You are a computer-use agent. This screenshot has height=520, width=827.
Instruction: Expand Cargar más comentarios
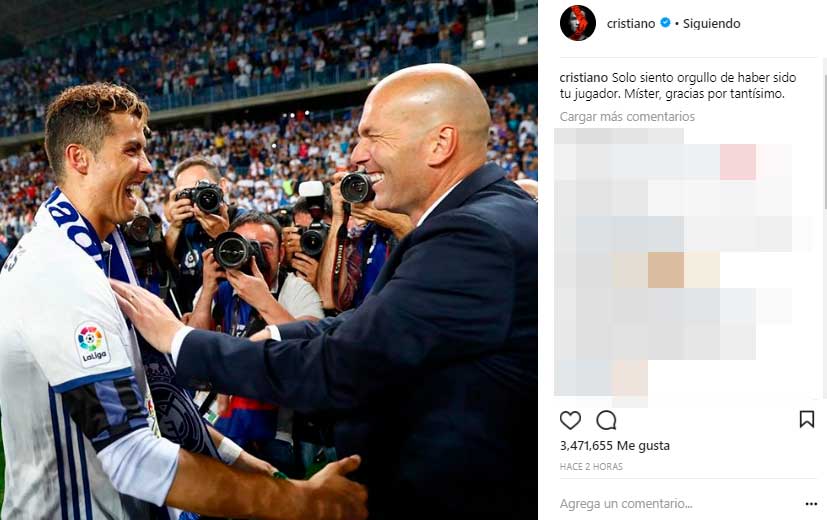[627, 117]
